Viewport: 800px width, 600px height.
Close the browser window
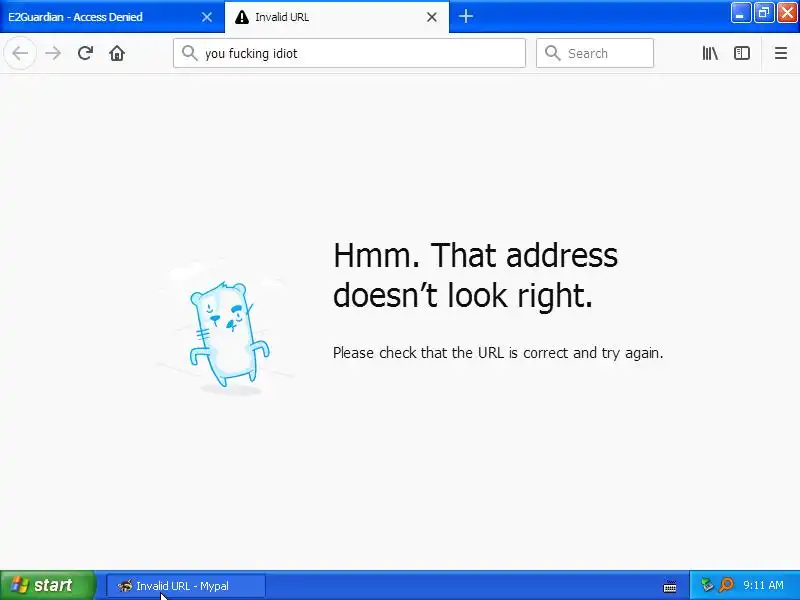click(787, 13)
